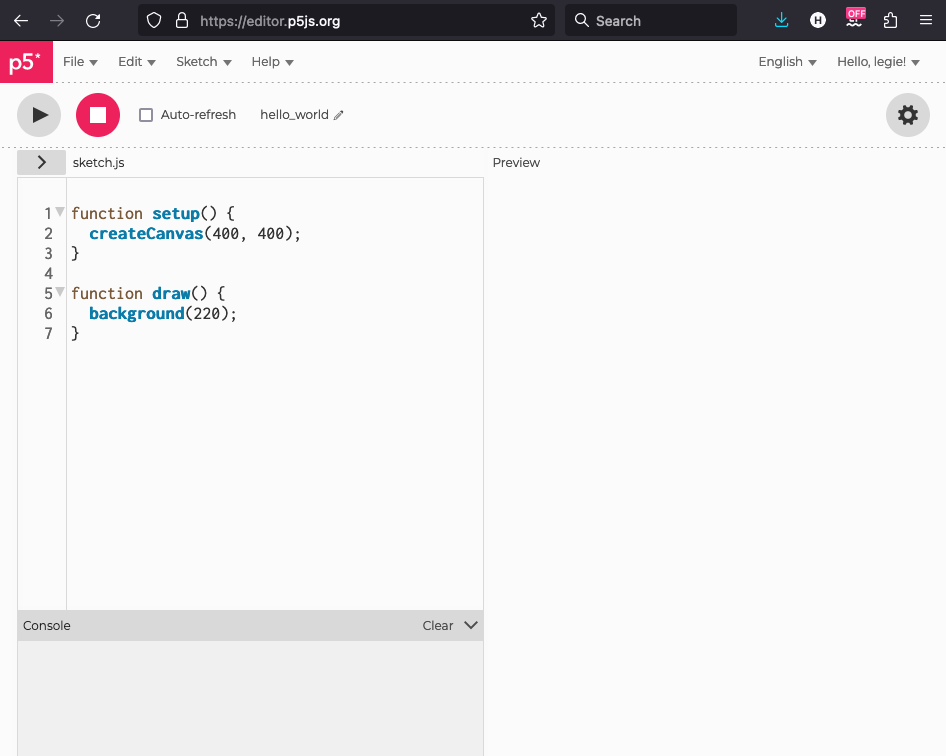
Task: Open the browser extensions puzzle icon
Action: point(890,20)
